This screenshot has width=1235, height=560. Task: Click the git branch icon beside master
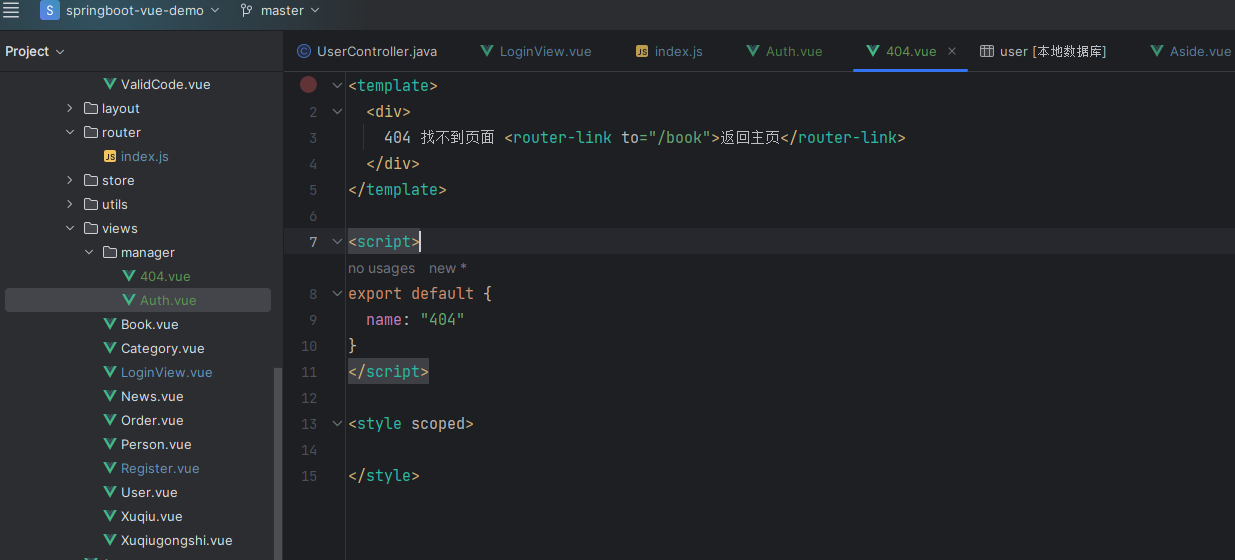click(x=246, y=10)
